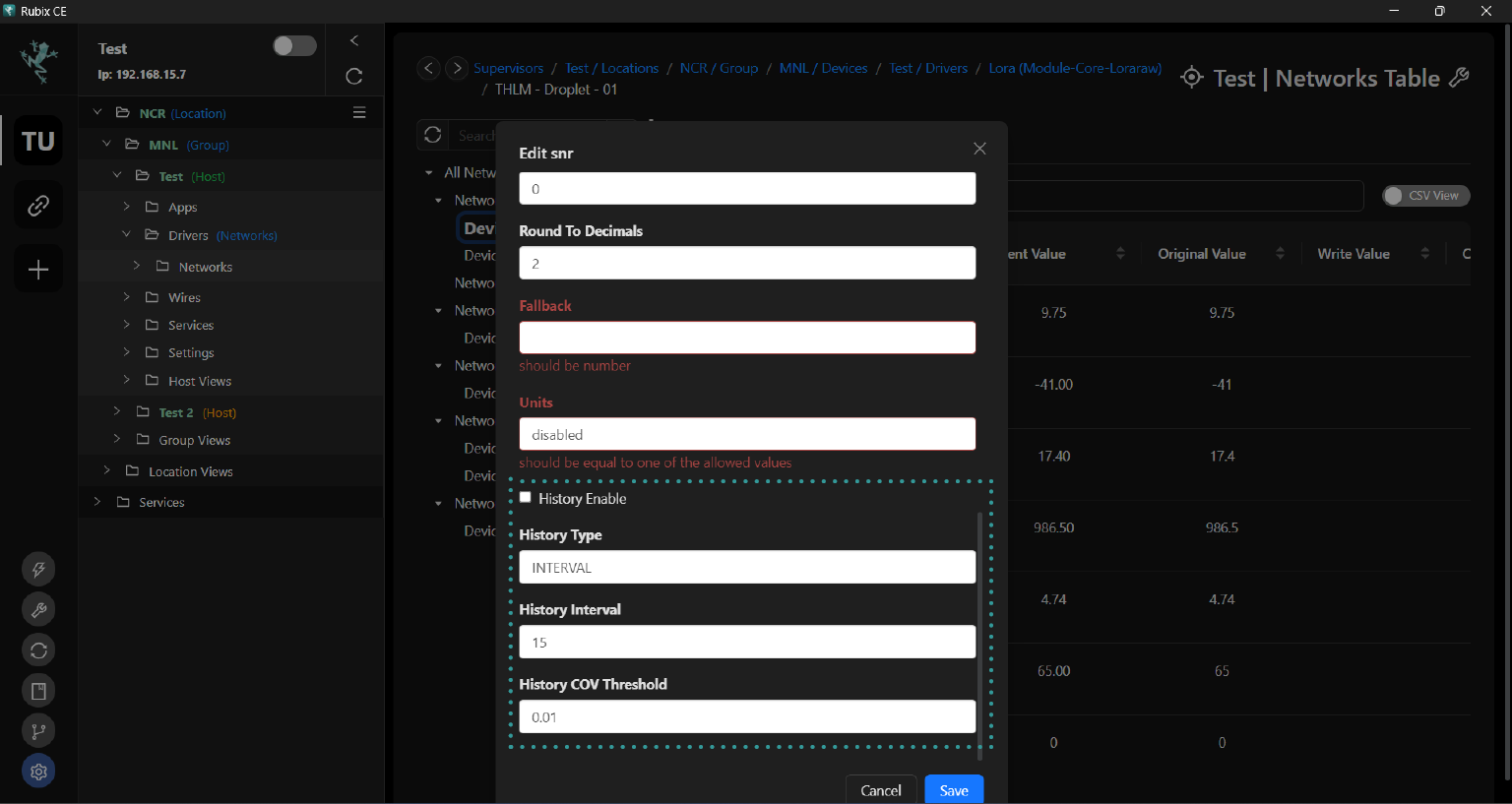This screenshot has height=804, width=1512.
Task: Select Location Views in the tree
Action: pos(191,471)
